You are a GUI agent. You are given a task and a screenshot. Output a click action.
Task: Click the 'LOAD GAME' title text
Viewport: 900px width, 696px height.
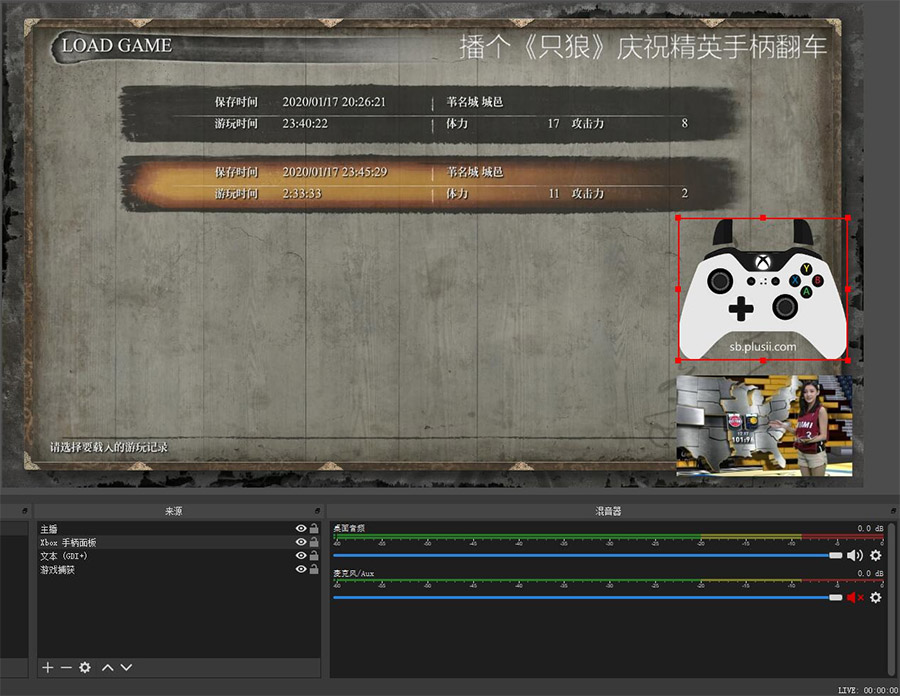[117, 45]
